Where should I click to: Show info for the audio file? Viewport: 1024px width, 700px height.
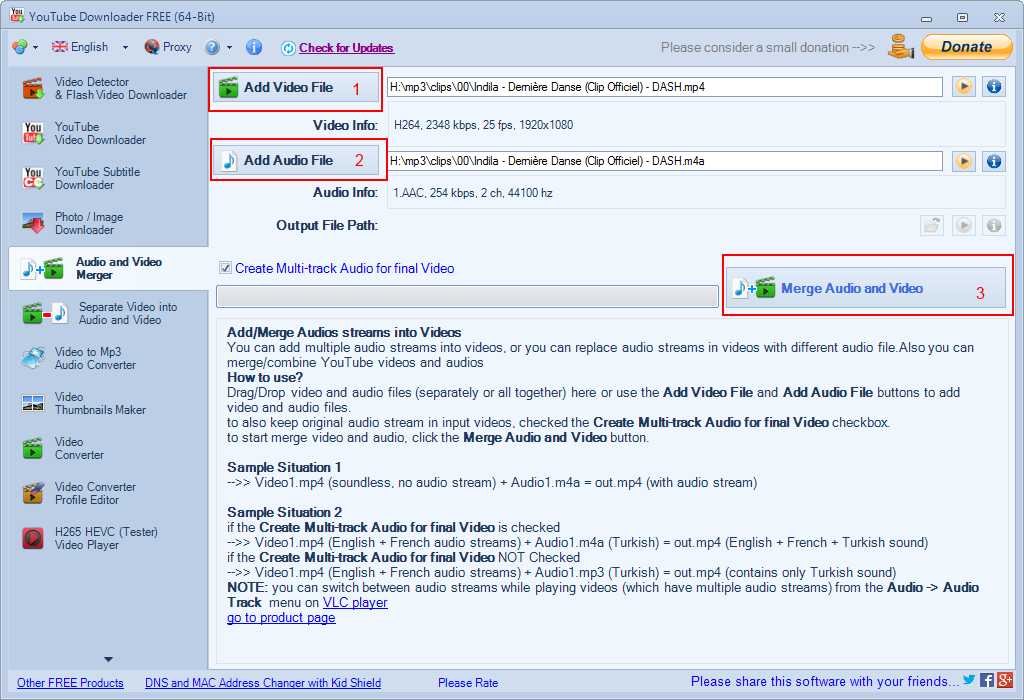pos(994,161)
